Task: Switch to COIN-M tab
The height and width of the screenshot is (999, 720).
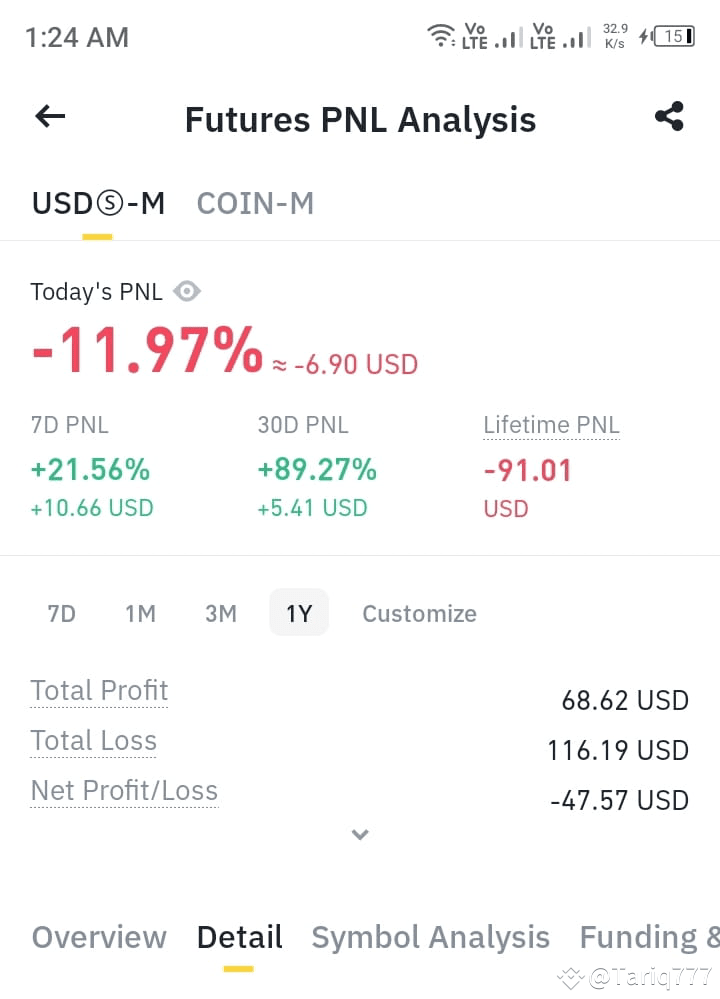Action: tap(255, 204)
